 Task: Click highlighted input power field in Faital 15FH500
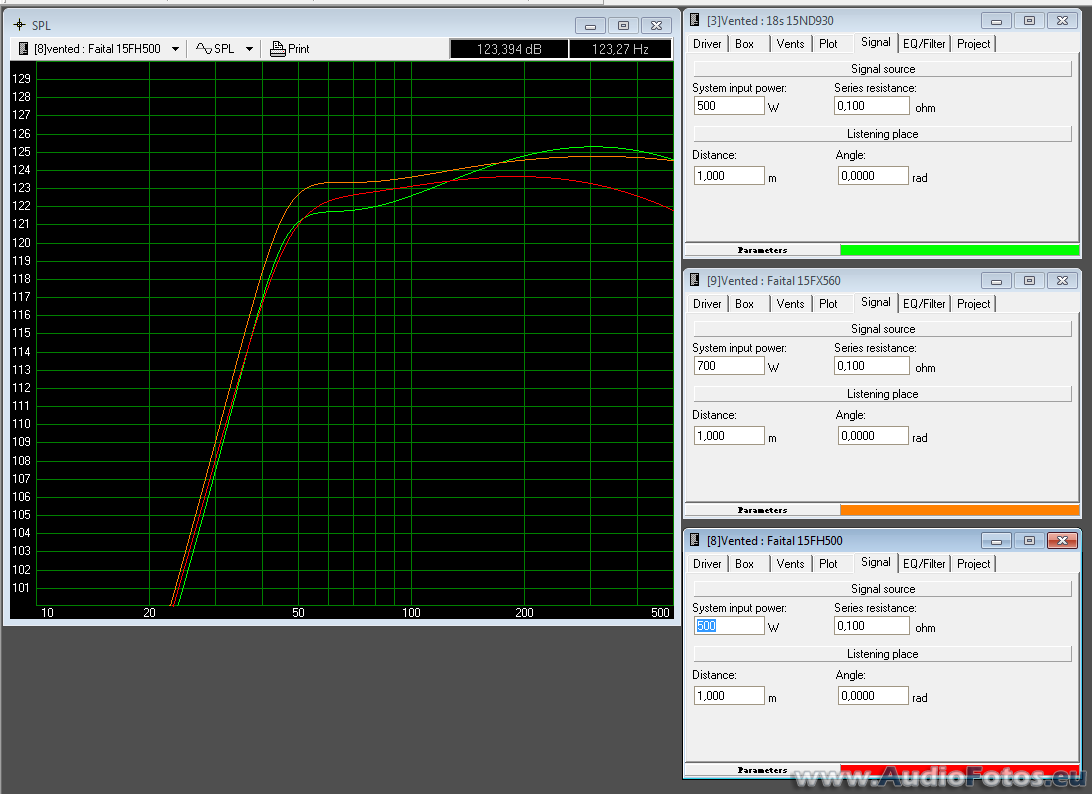(x=729, y=625)
